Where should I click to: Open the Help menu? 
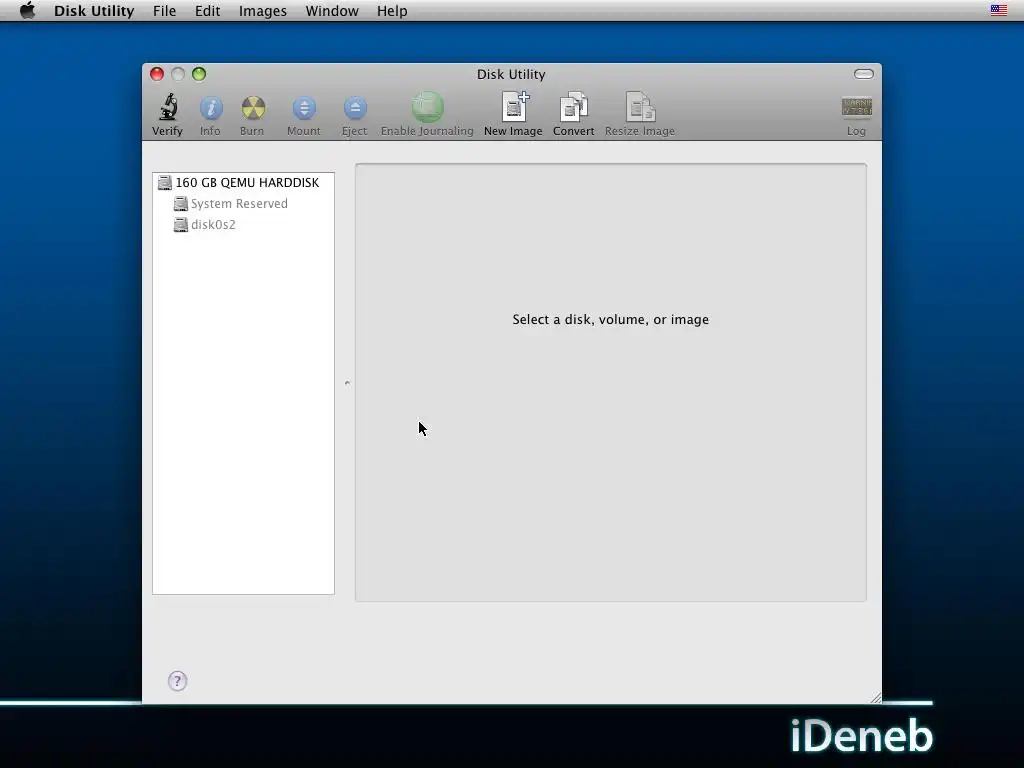[392, 10]
